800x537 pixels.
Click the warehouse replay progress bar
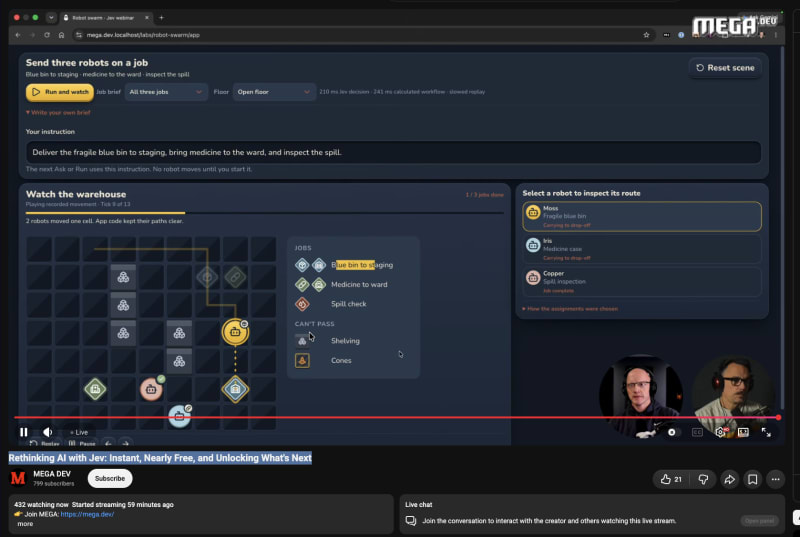tap(264, 213)
